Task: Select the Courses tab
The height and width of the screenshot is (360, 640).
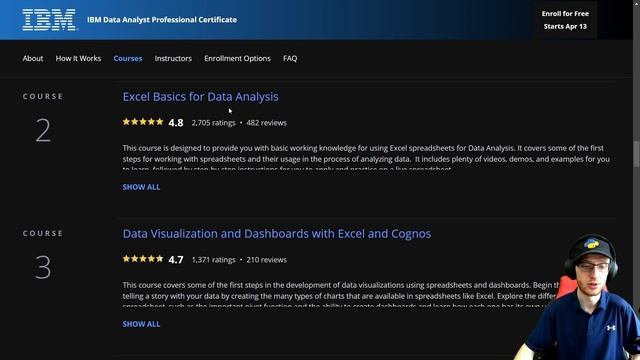Action: click(x=128, y=58)
